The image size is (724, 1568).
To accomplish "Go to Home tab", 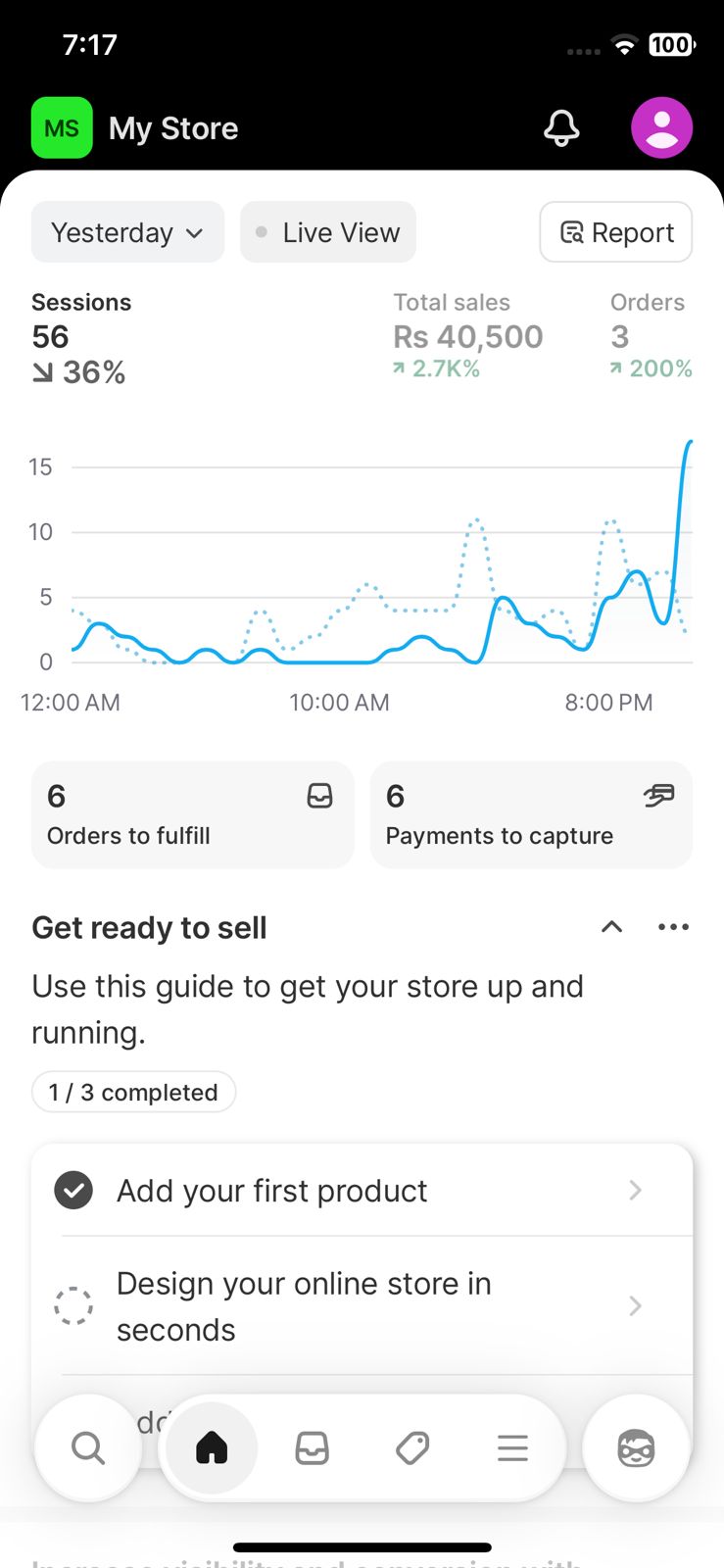I will point(212,1447).
